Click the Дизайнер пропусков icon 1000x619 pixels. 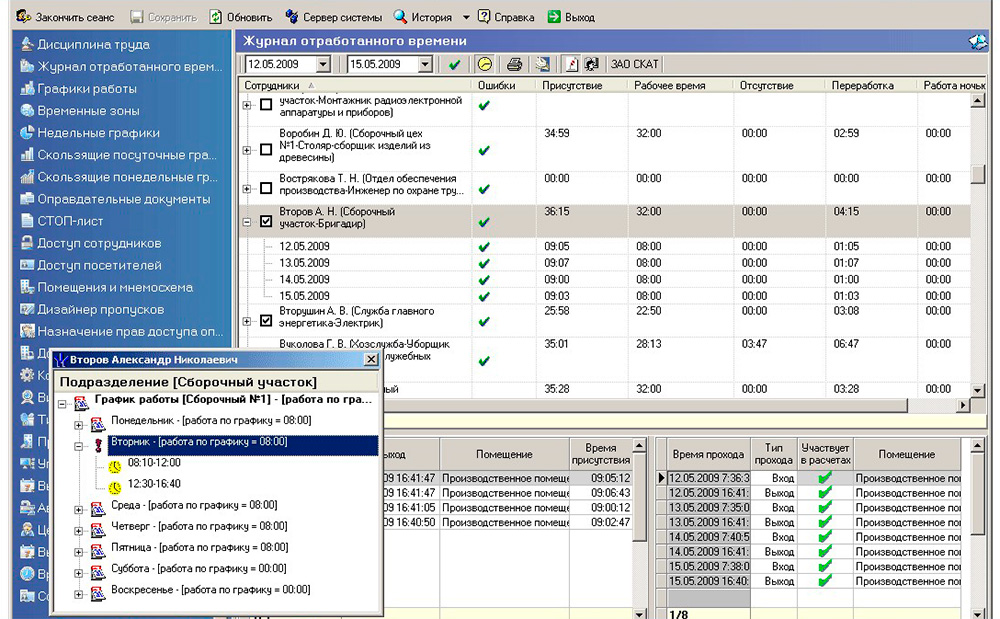[x=27, y=309]
